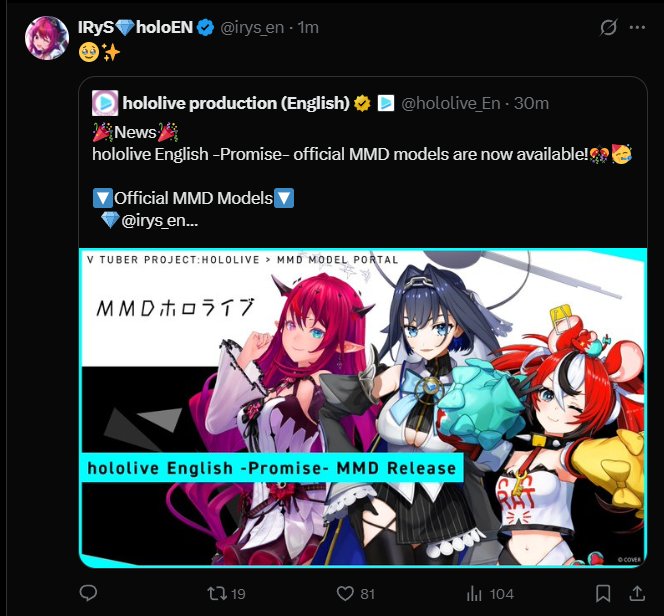The height and width of the screenshot is (616, 664).
Task: Open the @hololive_En handle
Action: 451,104
